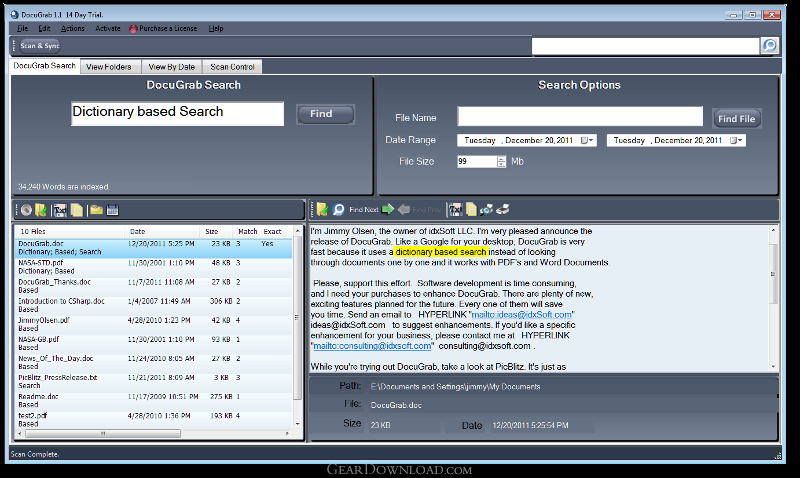Click the document preview vertical scrollbar
Screen dimensions: 800x478
pos(773,273)
